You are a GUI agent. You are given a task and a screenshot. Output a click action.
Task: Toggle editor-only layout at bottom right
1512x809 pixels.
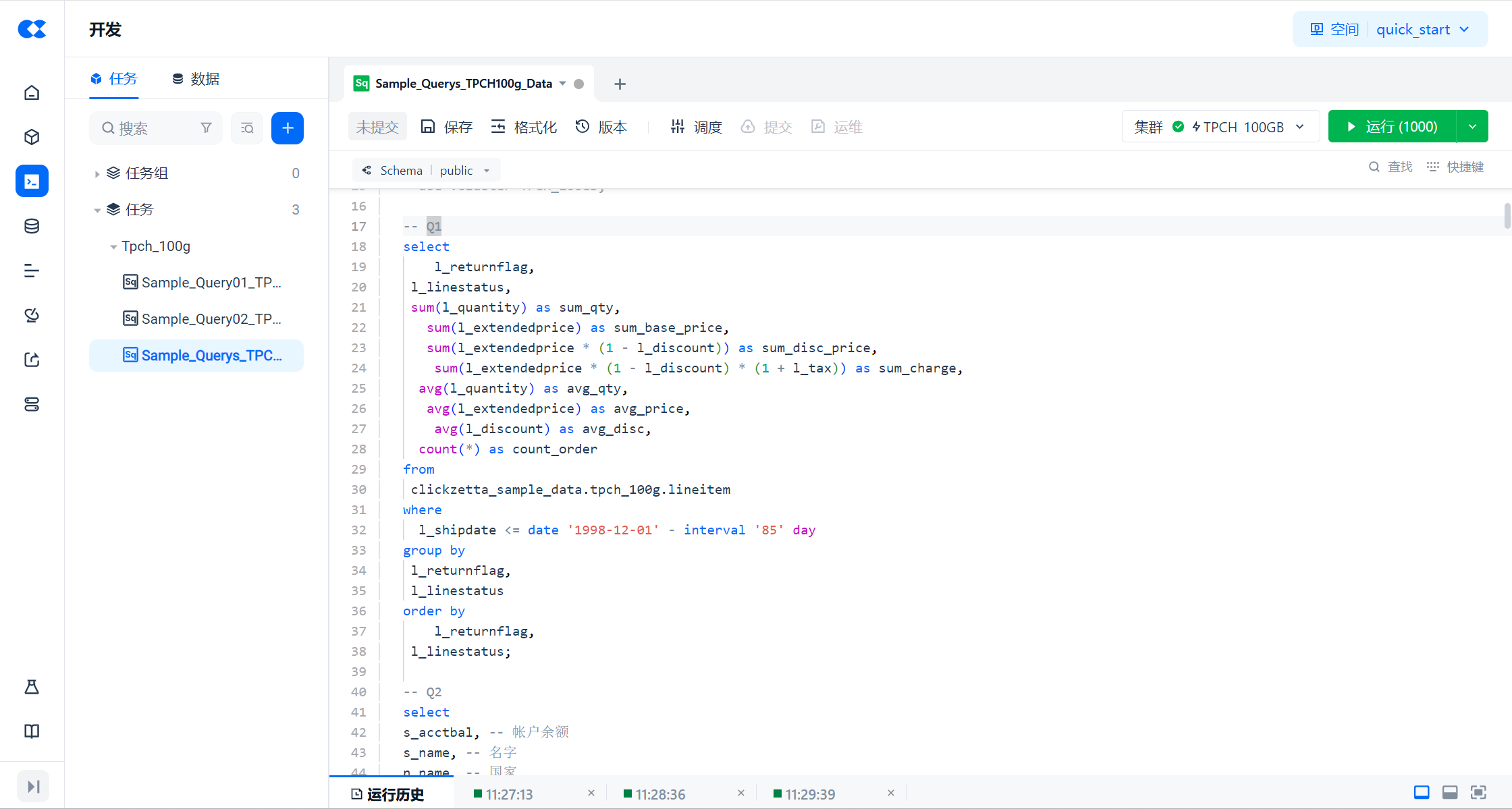tap(1422, 792)
